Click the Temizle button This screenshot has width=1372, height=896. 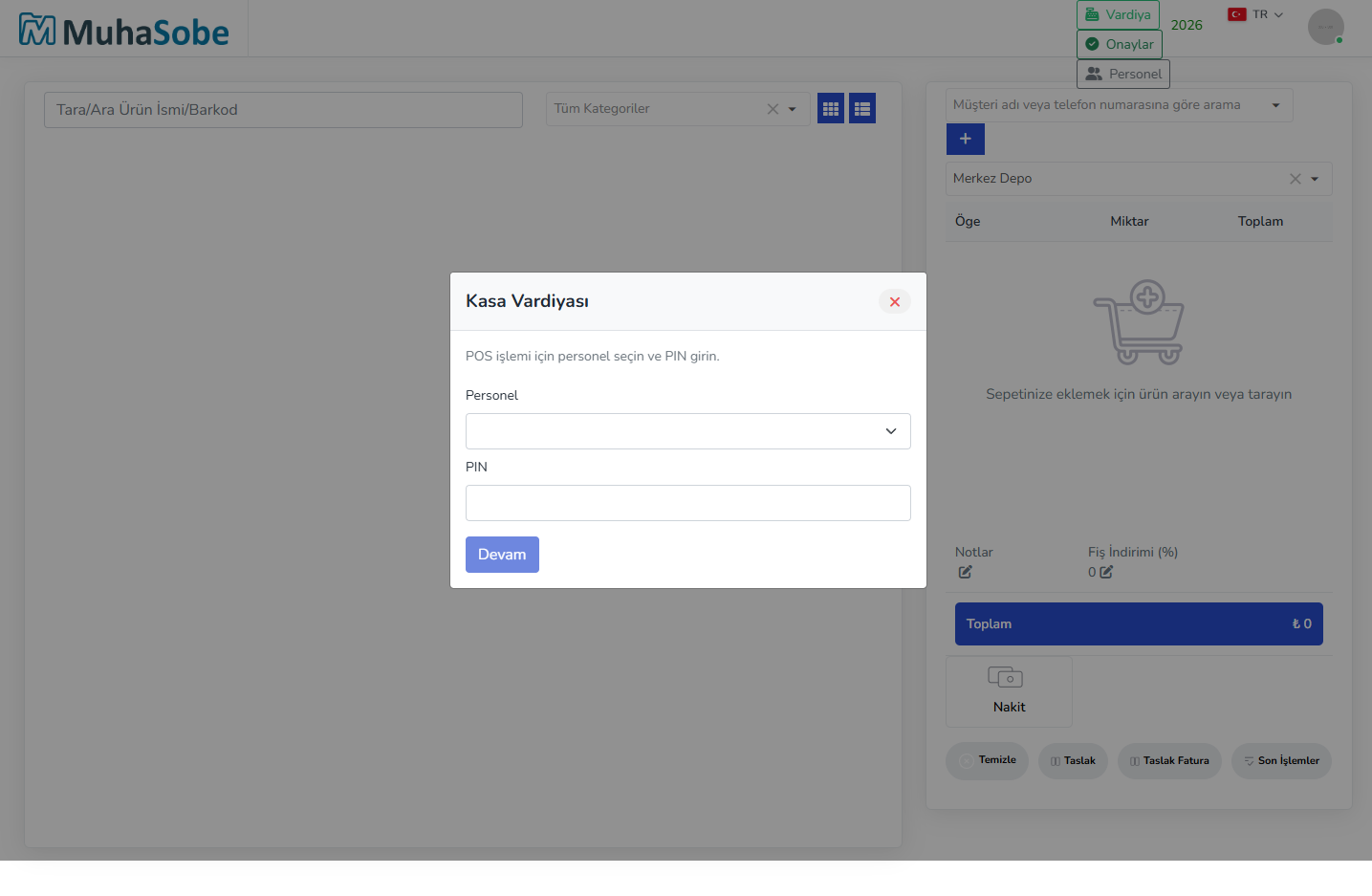[987, 761]
